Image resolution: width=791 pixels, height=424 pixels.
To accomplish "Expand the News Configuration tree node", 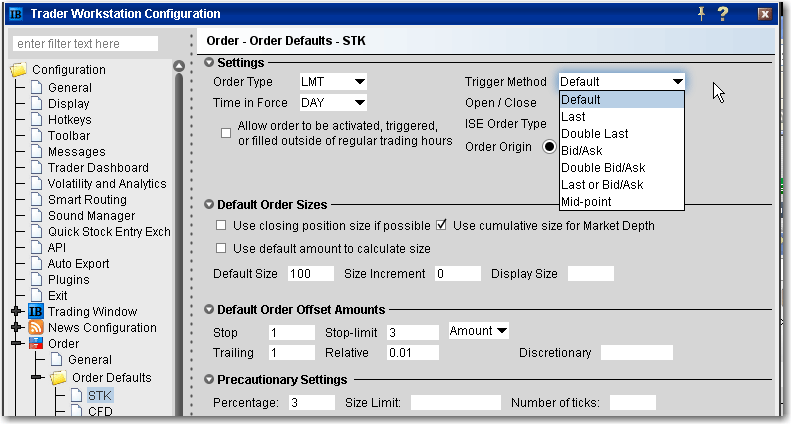I will tap(17, 328).
